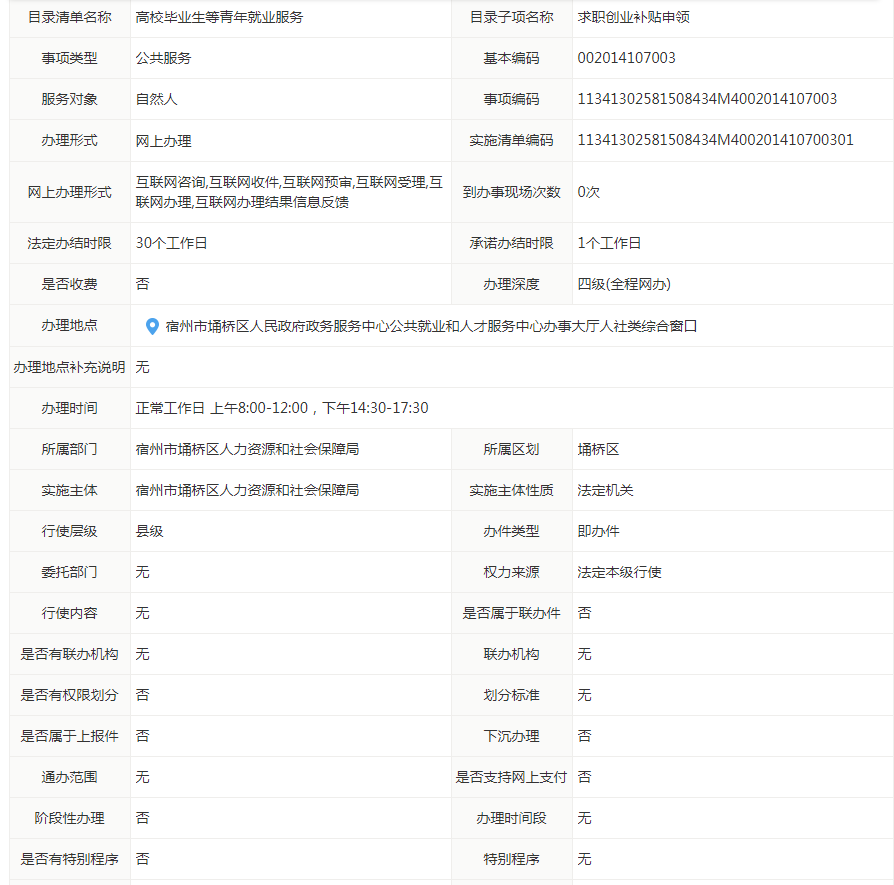The image size is (894, 885).
Task: Click the 基本编码 value 002014107003
Action: pyautogui.click(x=626, y=58)
